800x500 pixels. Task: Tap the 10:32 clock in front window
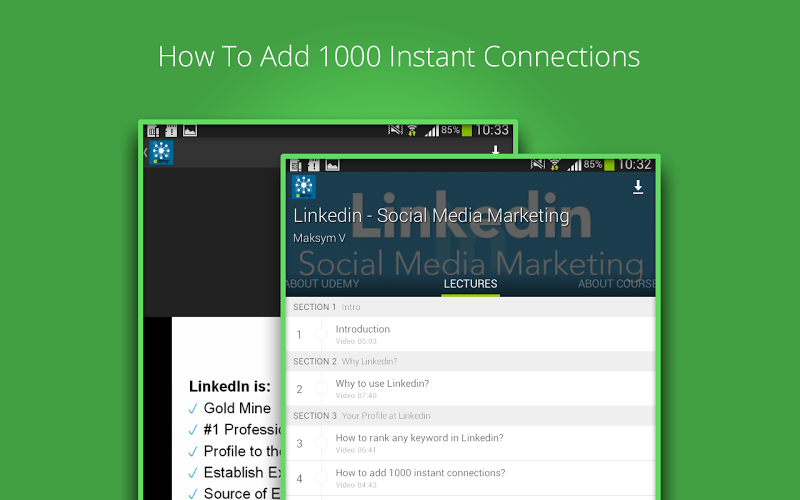click(x=634, y=164)
